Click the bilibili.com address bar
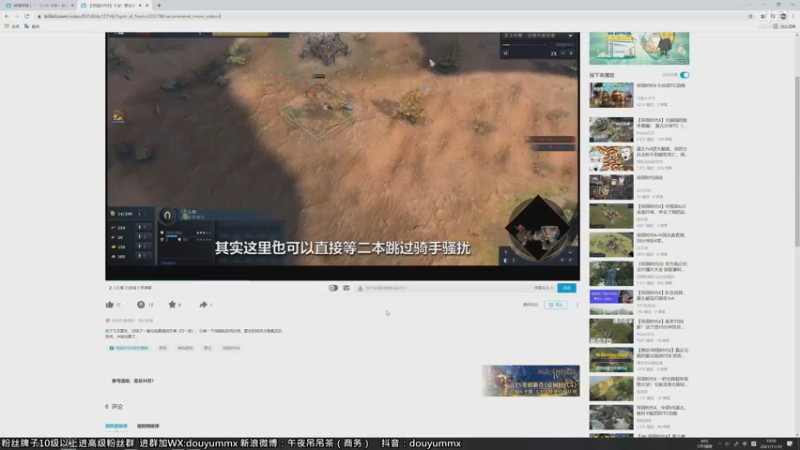The height and width of the screenshot is (450, 800). [388, 16]
